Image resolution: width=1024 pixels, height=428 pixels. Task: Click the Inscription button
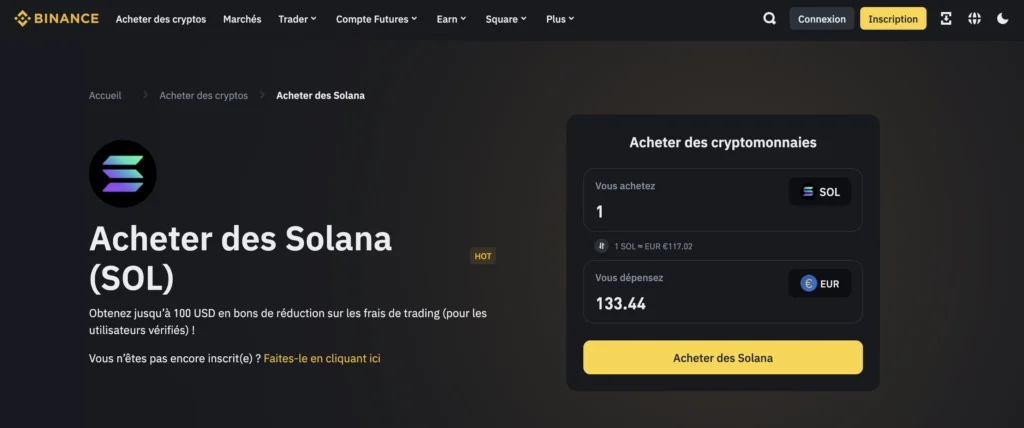click(x=893, y=19)
